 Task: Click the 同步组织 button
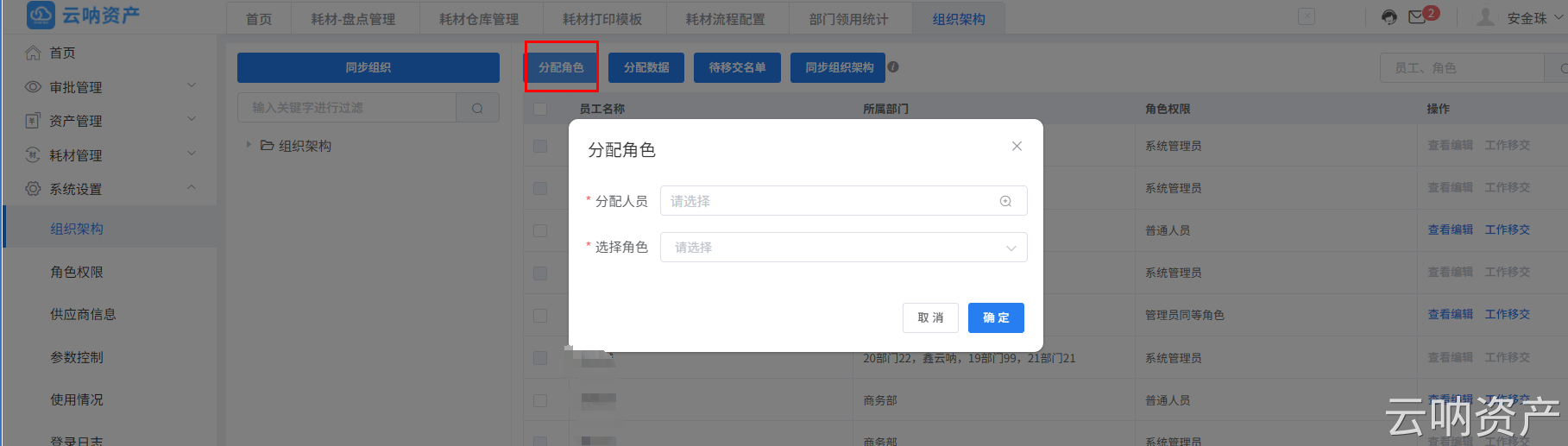(368, 67)
